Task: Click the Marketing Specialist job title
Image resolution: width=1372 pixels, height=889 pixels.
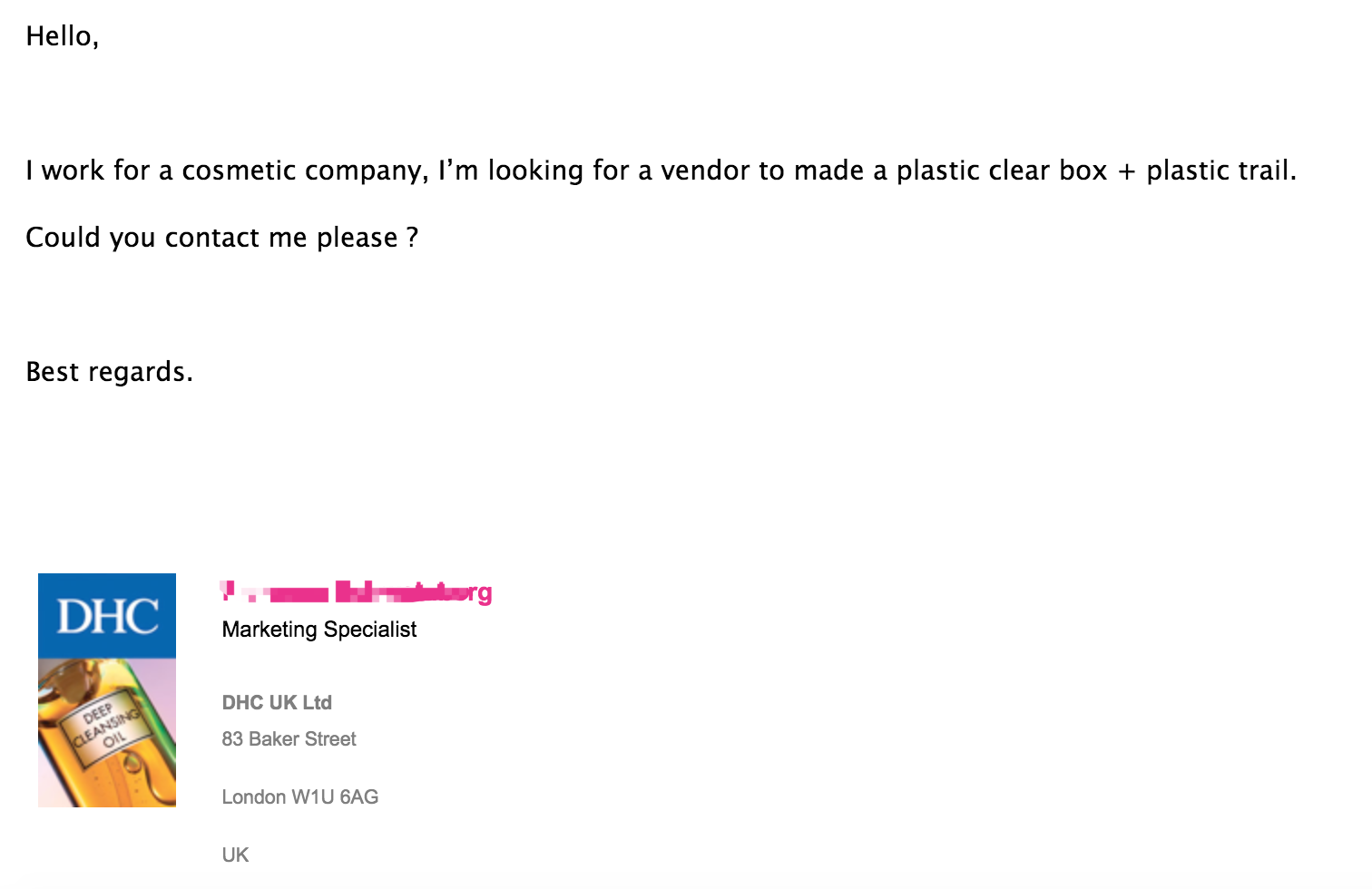Action: coord(319,630)
